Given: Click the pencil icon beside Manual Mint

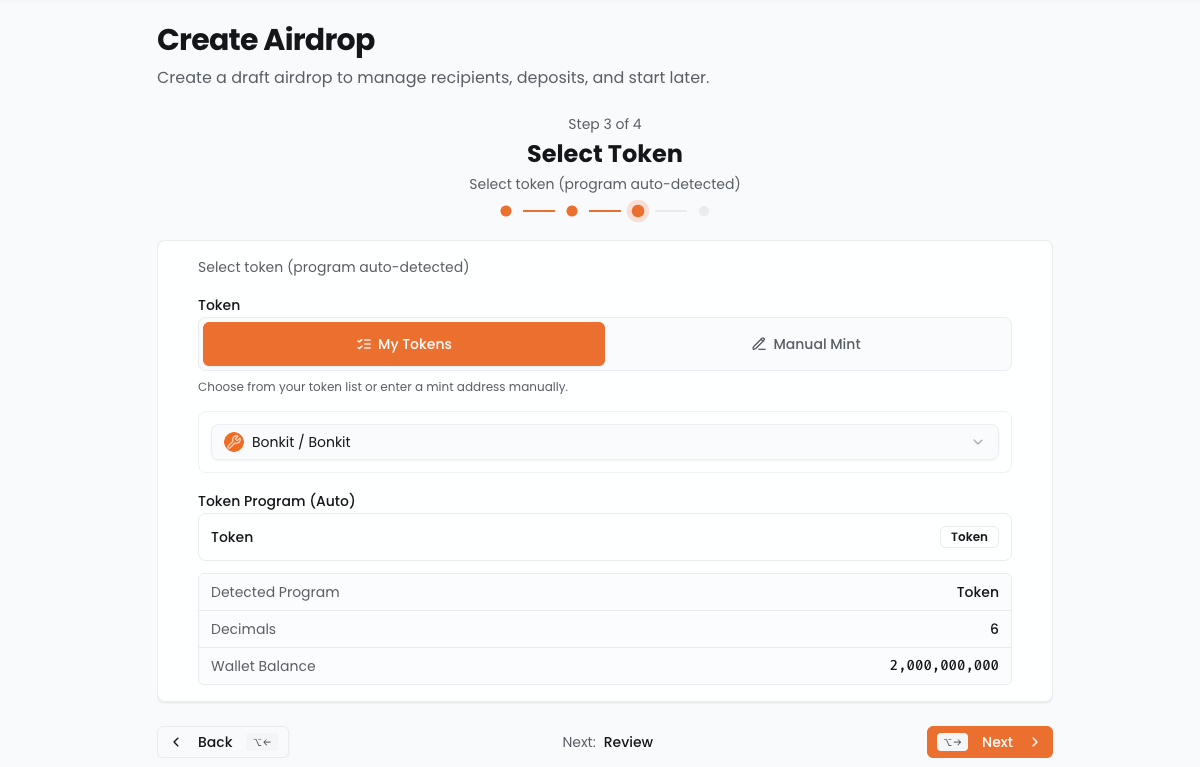Looking at the screenshot, I should pos(759,344).
